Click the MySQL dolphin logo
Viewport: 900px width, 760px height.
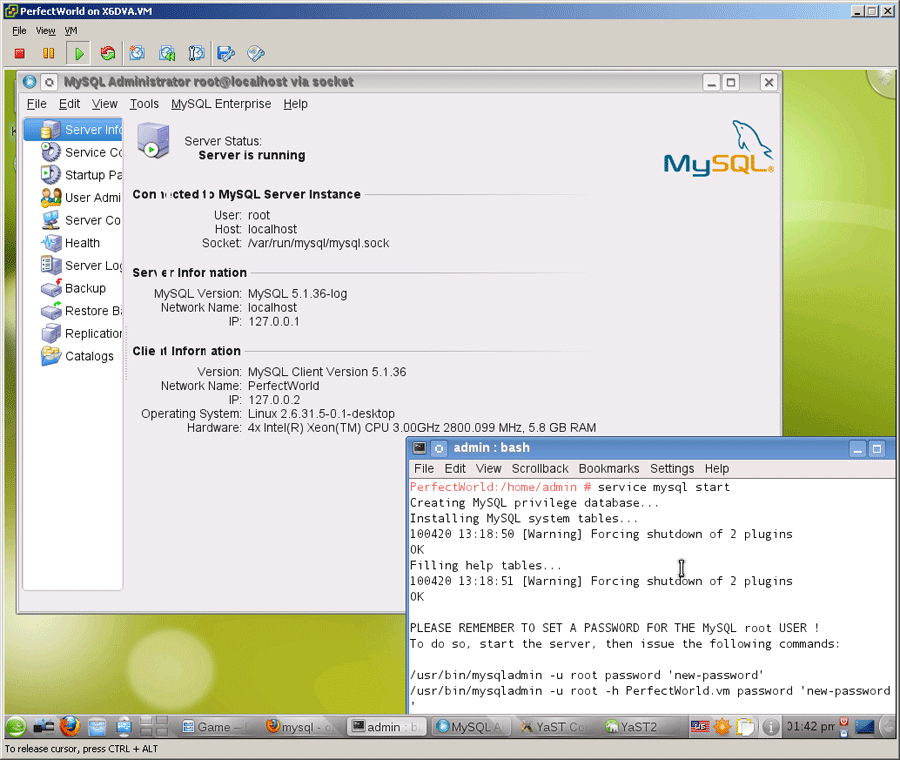pos(719,147)
